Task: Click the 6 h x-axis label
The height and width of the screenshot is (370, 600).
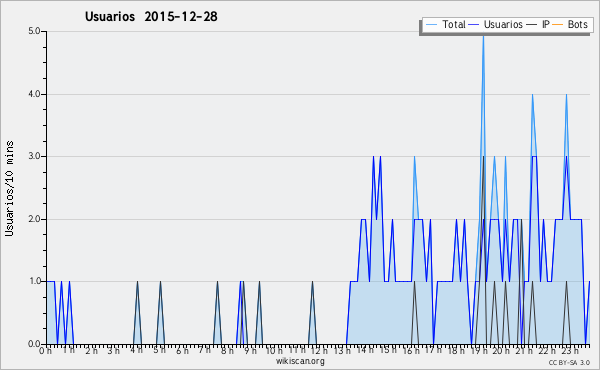Action: [182, 351]
